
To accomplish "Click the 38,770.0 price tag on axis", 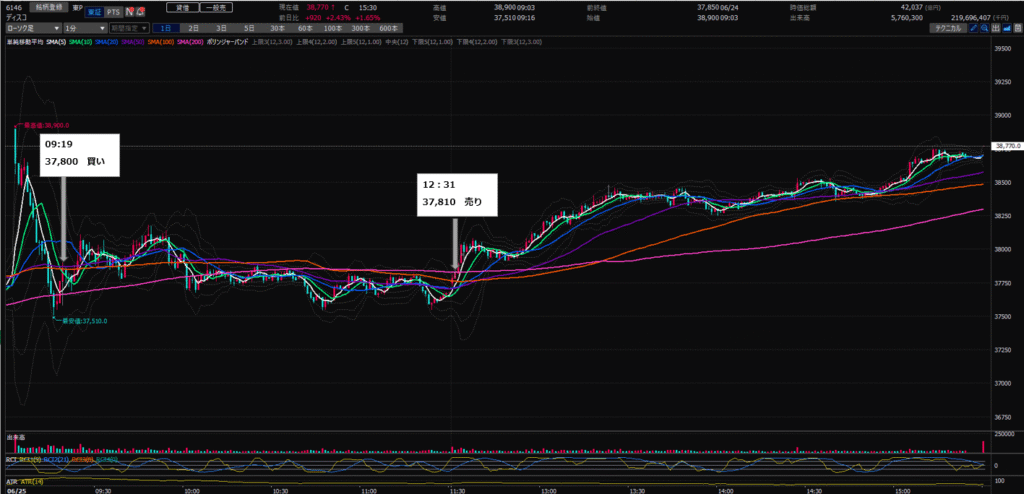I will pos(1006,146).
